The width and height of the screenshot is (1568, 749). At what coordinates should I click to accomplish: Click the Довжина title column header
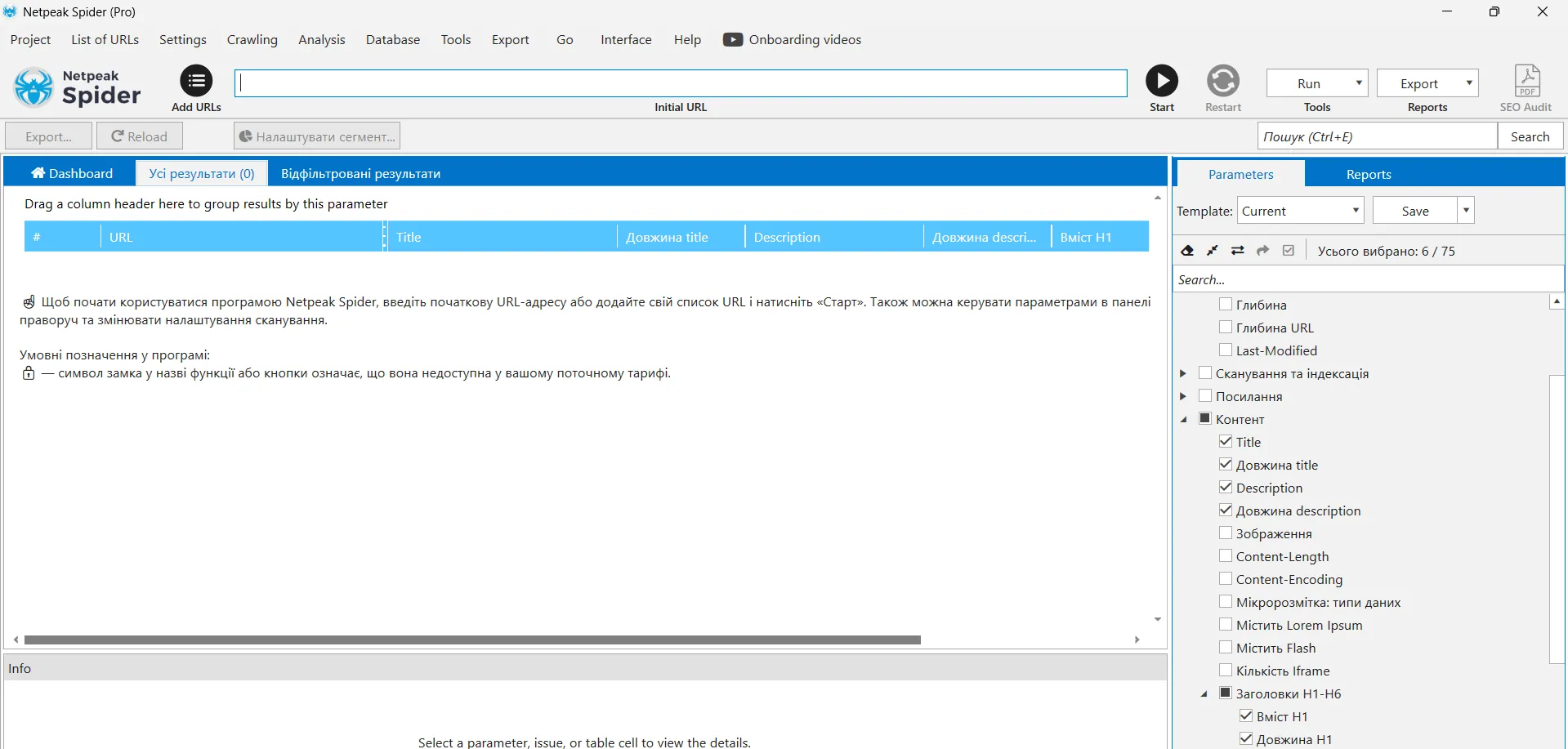681,237
